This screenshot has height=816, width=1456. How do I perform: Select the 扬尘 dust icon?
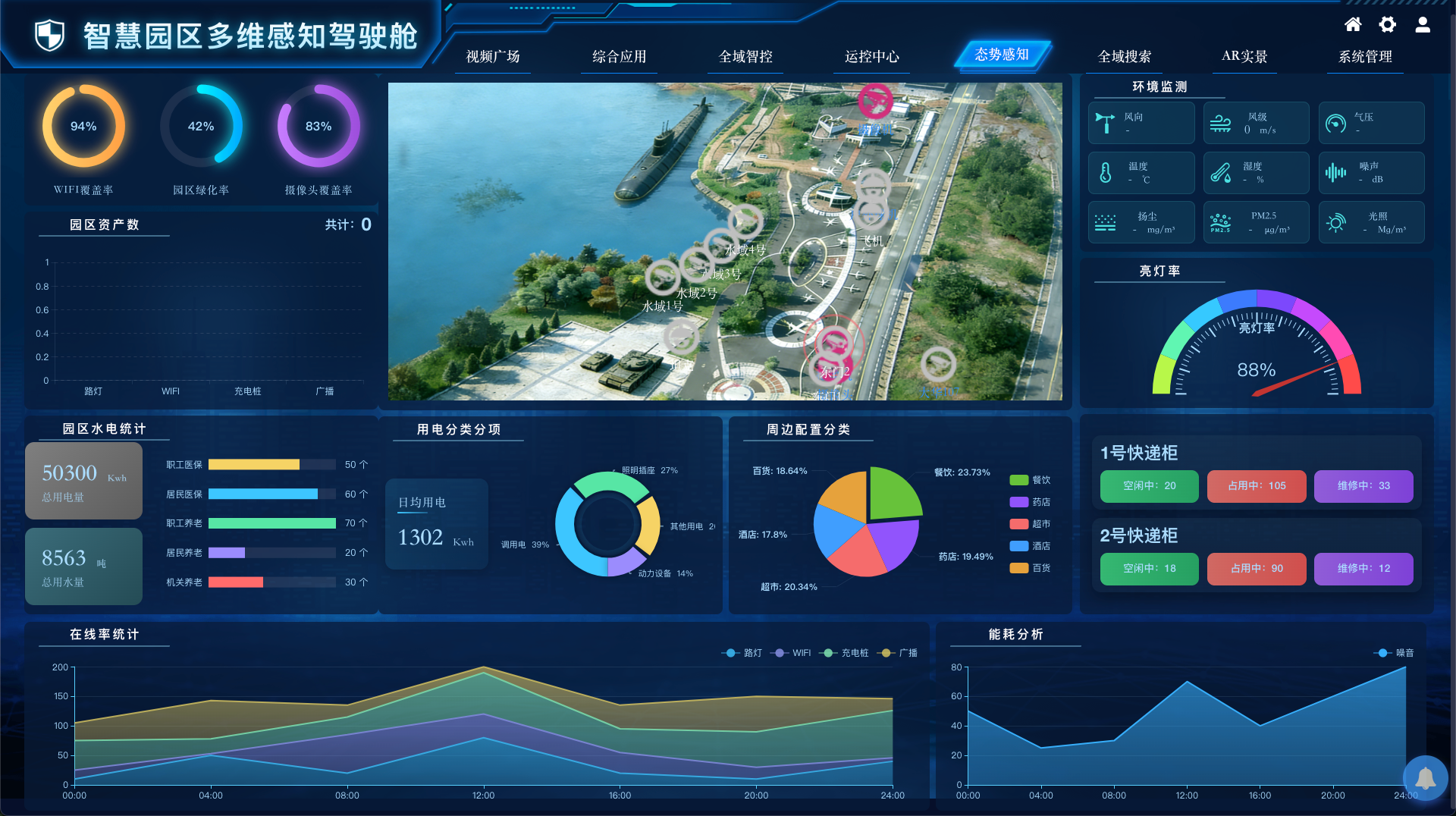tap(1105, 223)
